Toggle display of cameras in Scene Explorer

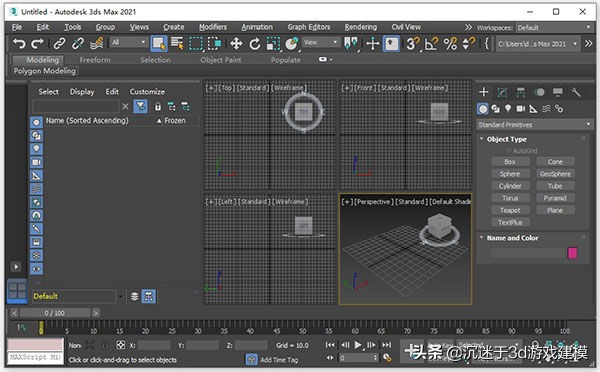[36, 162]
